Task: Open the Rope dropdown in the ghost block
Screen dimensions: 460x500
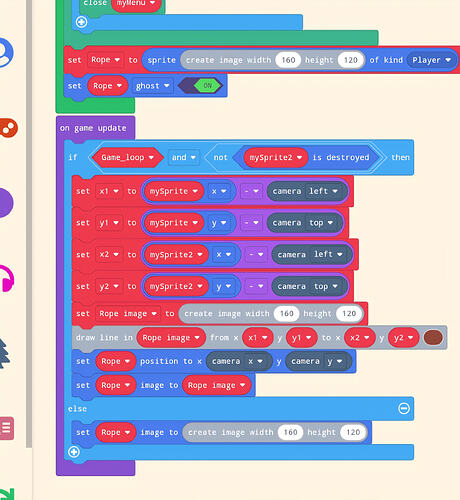Action: 107,86
